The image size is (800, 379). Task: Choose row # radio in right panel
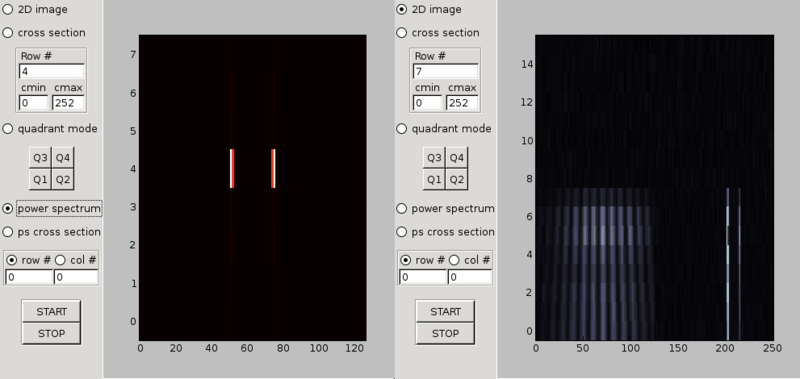click(405, 260)
